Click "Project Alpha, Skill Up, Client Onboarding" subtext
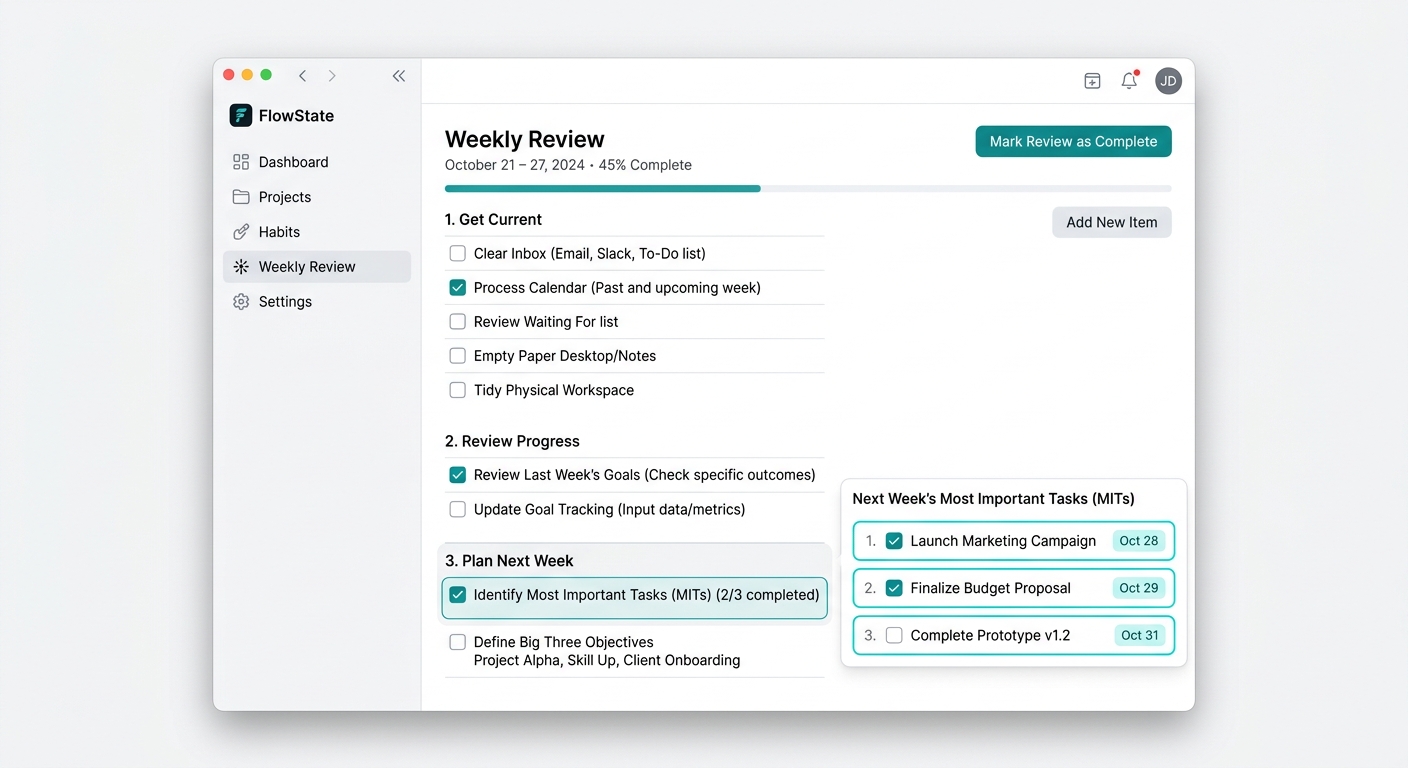Image resolution: width=1408 pixels, height=768 pixels. click(x=607, y=660)
